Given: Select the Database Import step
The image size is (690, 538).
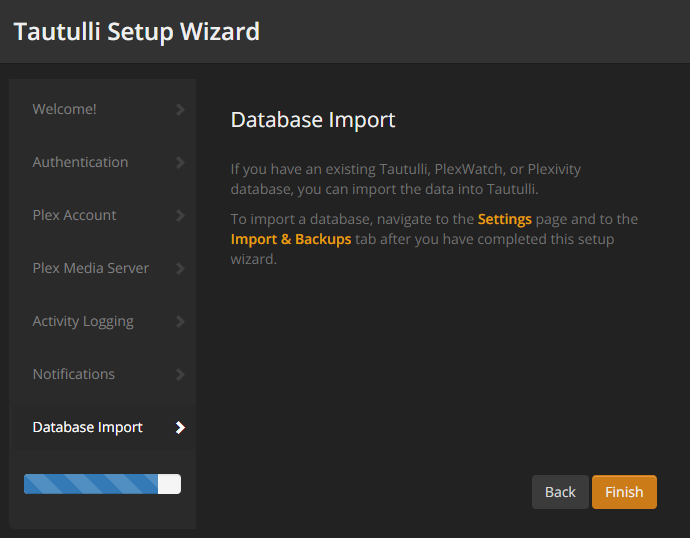Looking at the screenshot, I should click(x=103, y=427).
